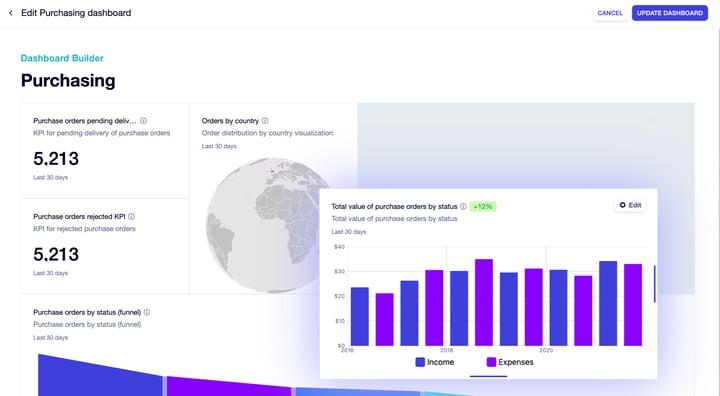Click 'KPI for rejected purchase orders' description
720x396 pixels.
point(84,229)
